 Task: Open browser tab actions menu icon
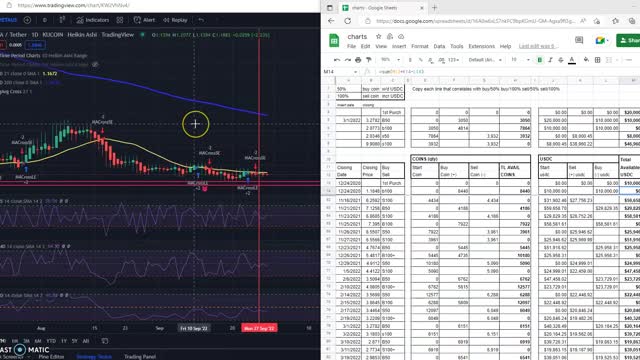(x=330, y=8)
